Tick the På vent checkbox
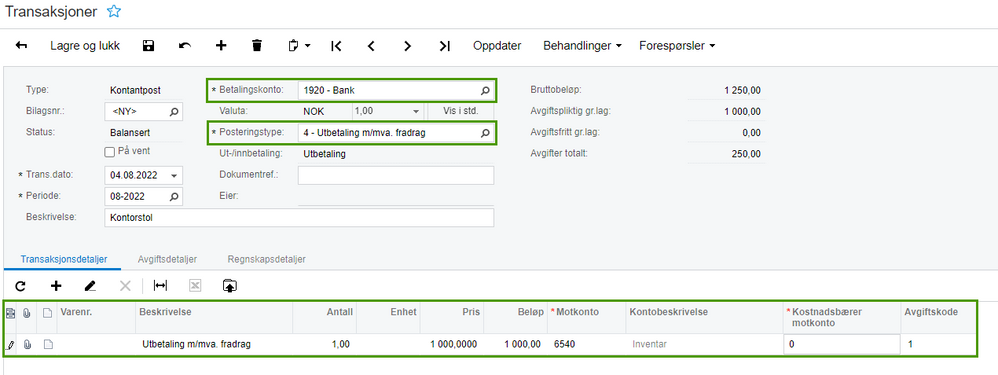Image resolution: width=998 pixels, height=375 pixels. [x=109, y=152]
